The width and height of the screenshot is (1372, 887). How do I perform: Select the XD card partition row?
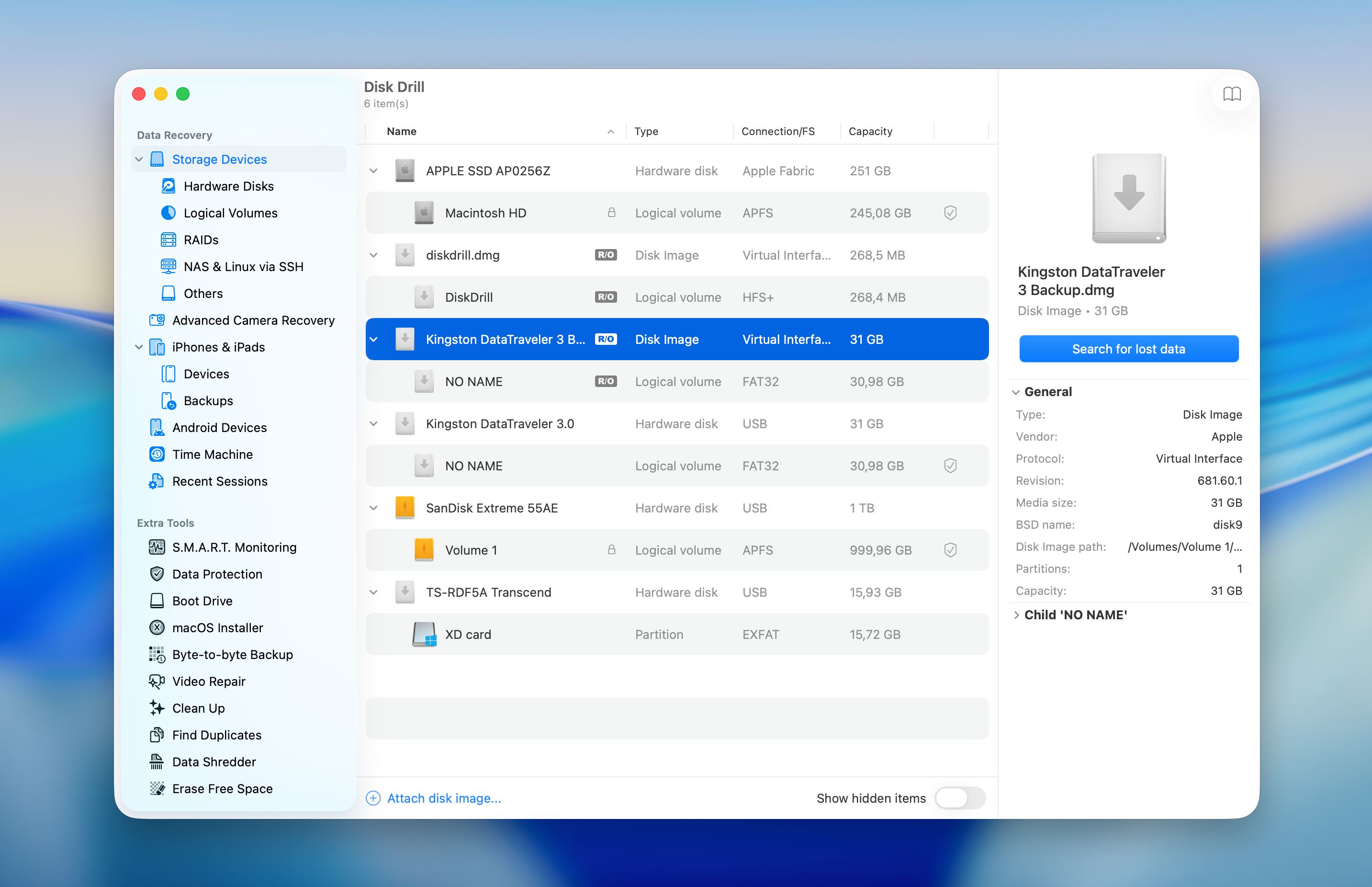(677, 634)
